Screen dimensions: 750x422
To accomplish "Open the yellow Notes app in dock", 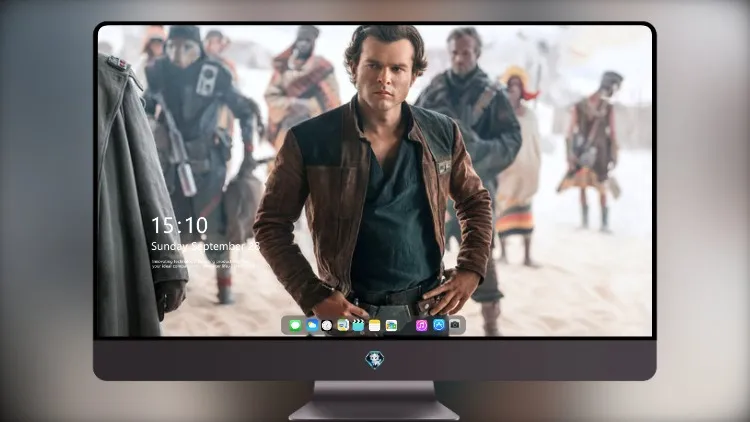I will click(x=375, y=325).
